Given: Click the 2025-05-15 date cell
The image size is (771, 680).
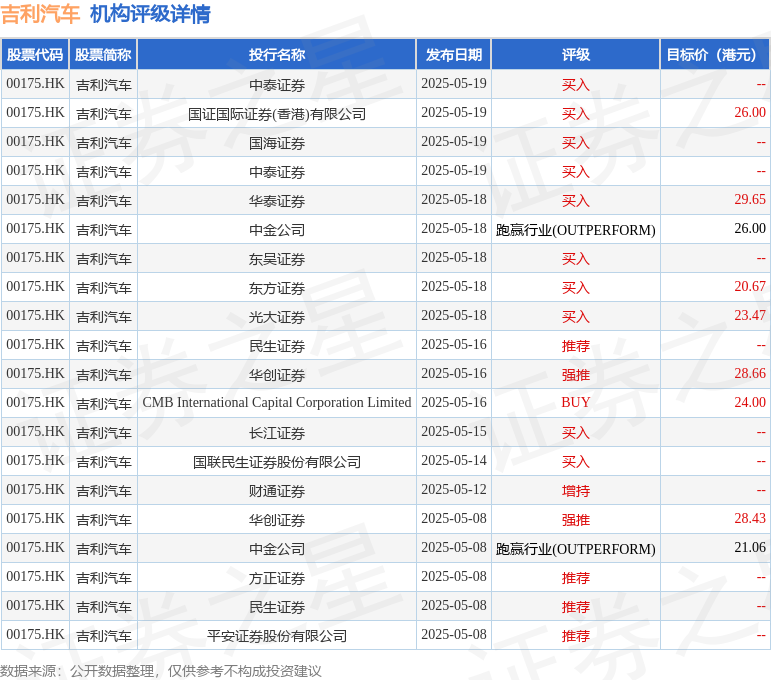Looking at the screenshot, I should point(454,431).
